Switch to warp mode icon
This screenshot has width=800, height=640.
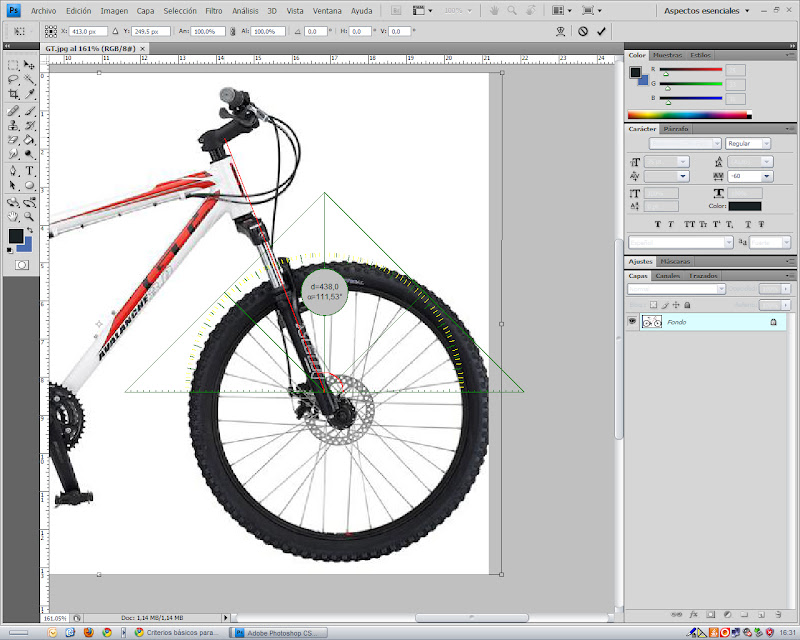coord(561,31)
